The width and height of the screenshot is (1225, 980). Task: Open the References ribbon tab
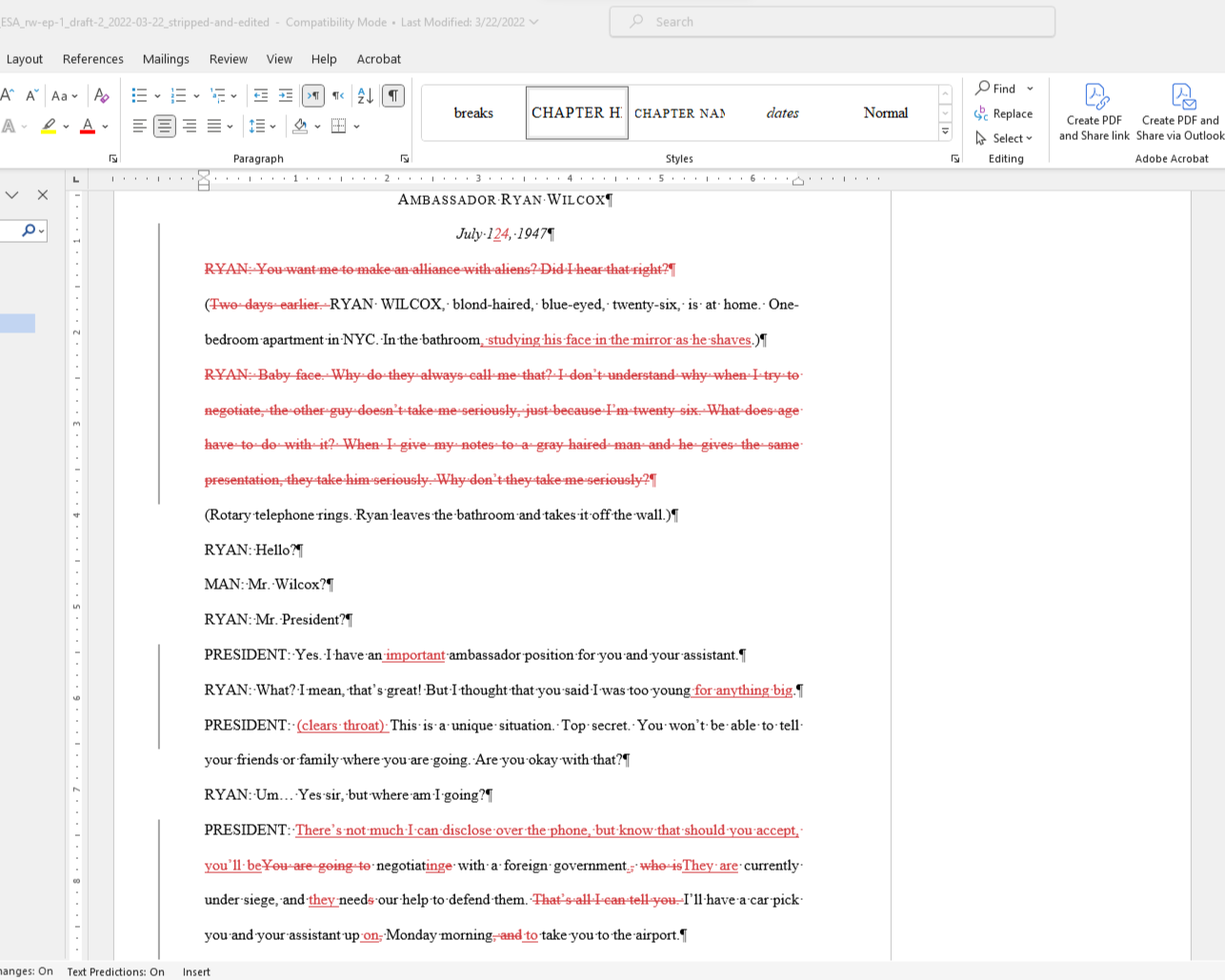92,59
